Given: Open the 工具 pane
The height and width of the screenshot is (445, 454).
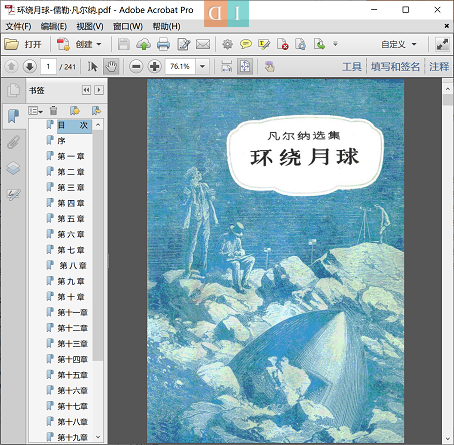Looking at the screenshot, I should (352, 67).
